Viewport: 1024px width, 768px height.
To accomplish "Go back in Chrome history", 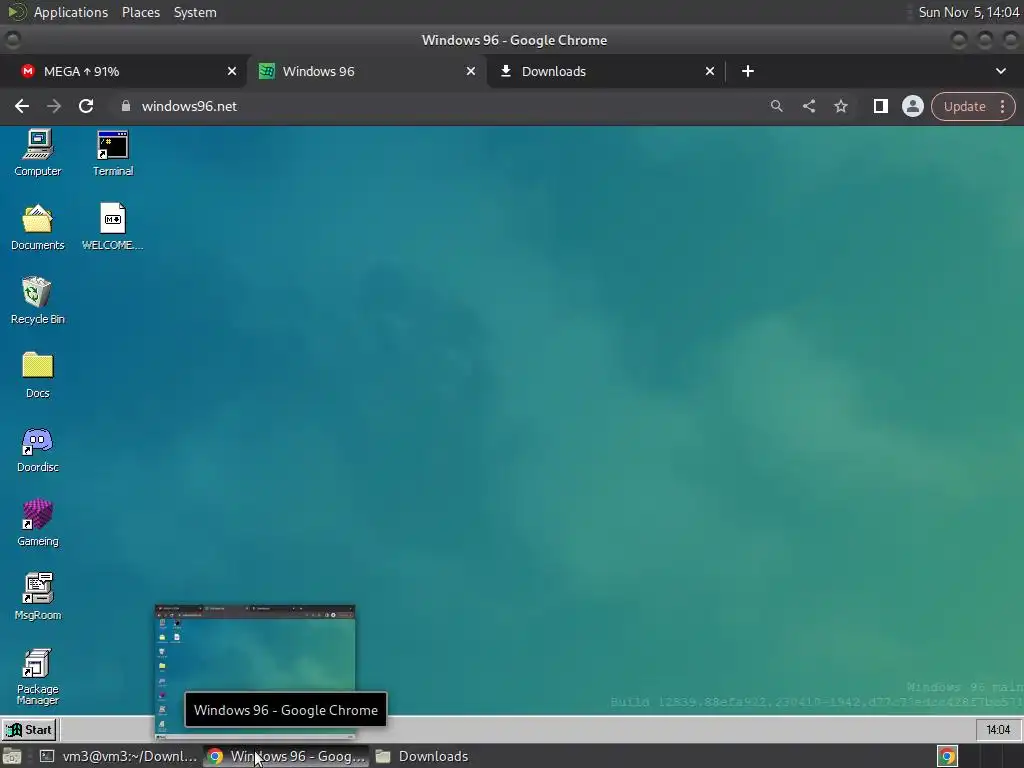I will coord(22,106).
